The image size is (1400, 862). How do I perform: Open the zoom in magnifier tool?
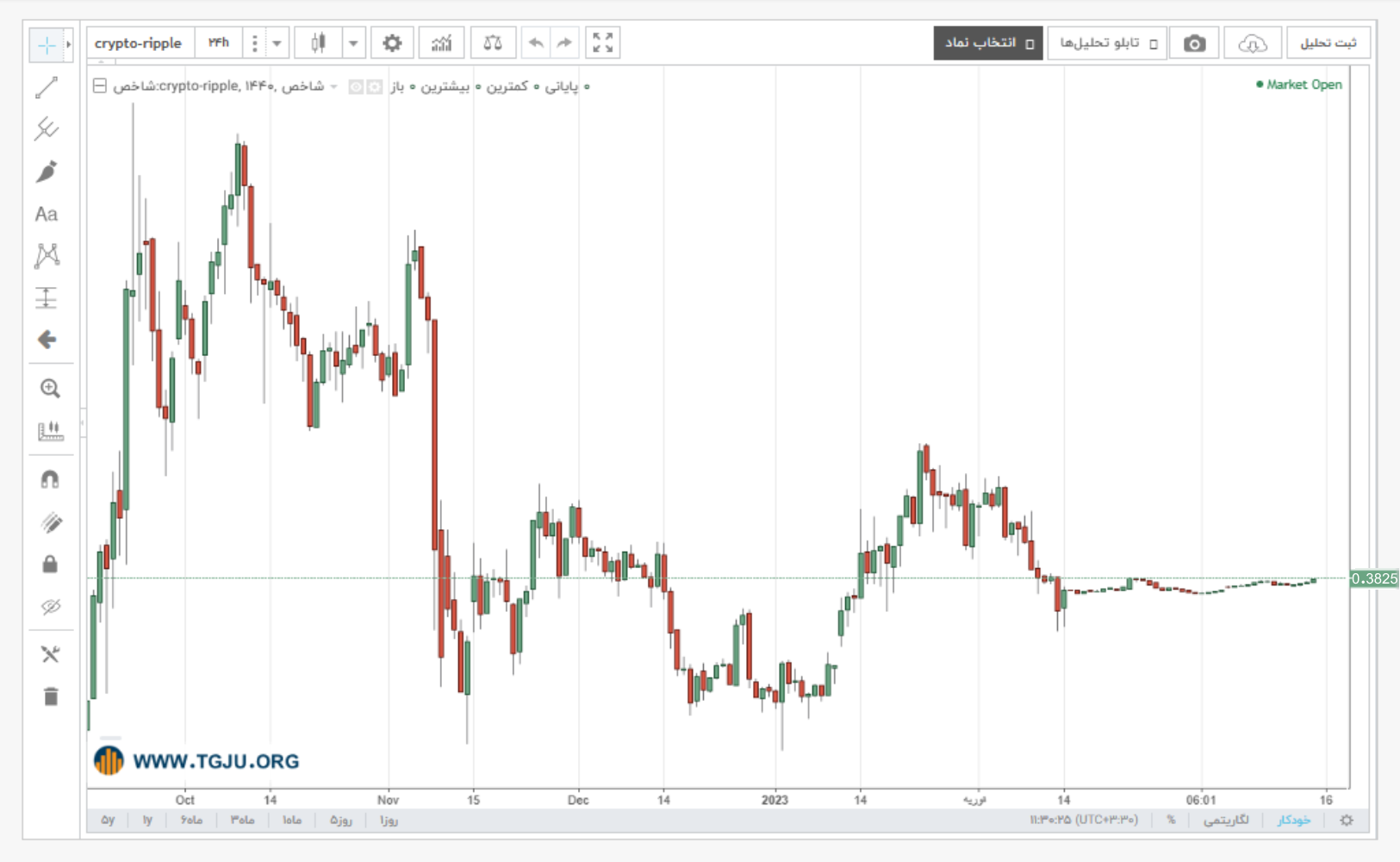50,389
